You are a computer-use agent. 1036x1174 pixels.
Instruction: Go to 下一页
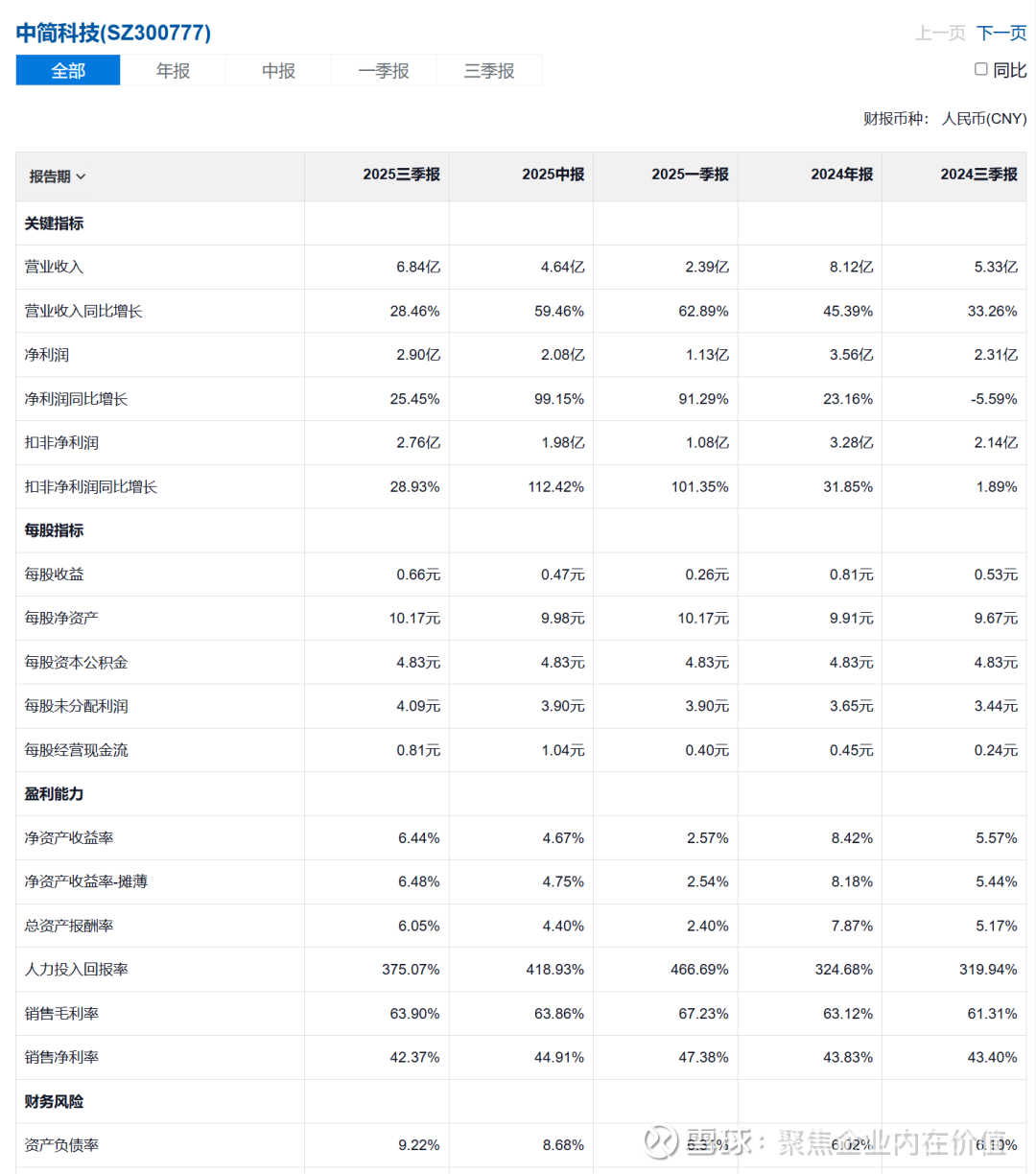click(x=1001, y=33)
